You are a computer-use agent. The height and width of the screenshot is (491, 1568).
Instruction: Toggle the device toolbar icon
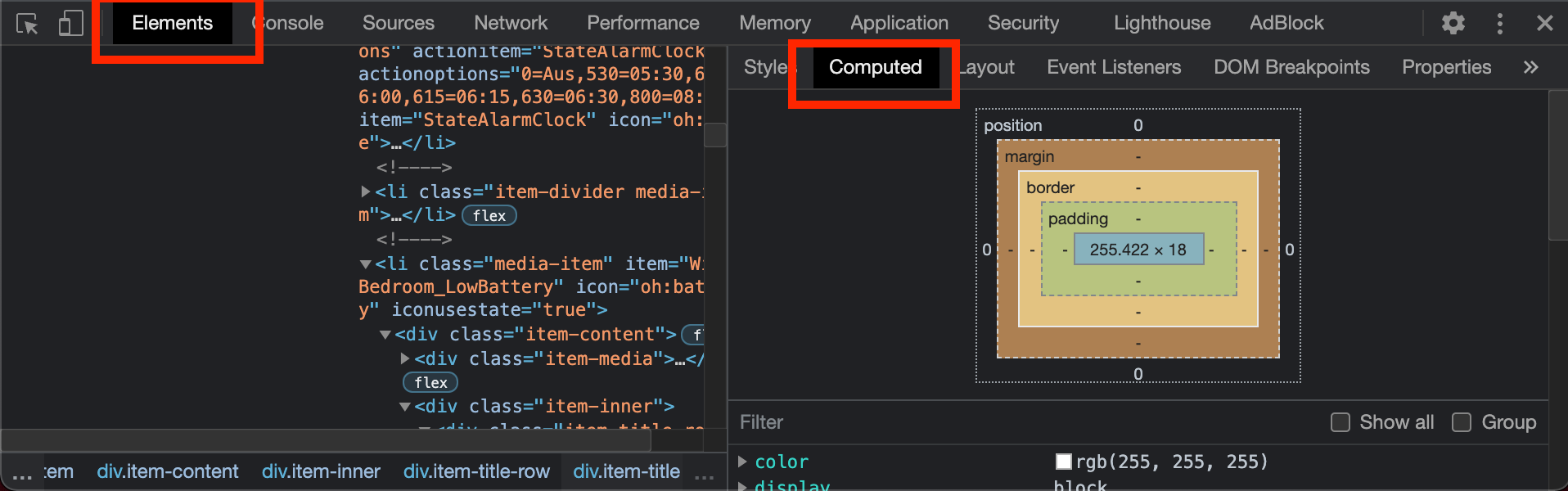70,24
